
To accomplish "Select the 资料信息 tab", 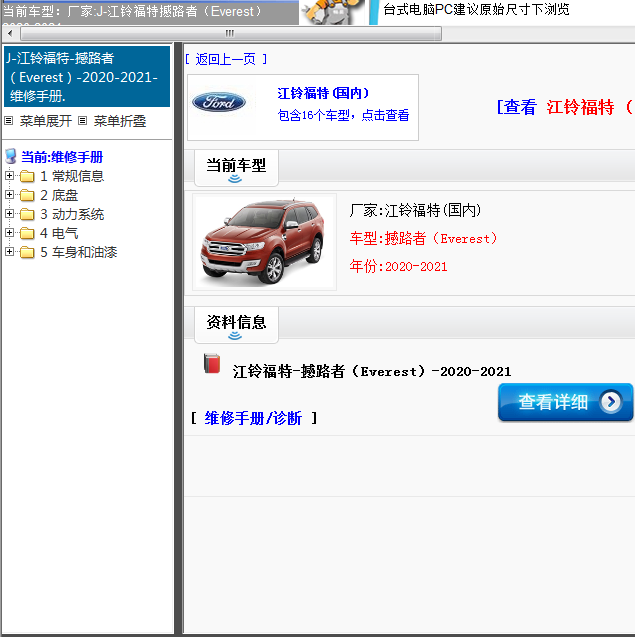I will pyautogui.click(x=236, y=325).
